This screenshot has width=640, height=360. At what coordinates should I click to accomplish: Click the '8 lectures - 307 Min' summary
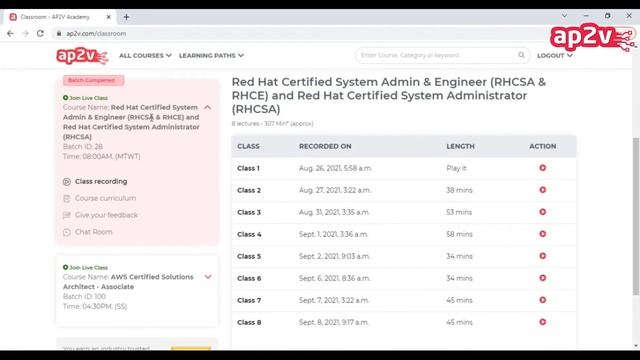tap(272, 123)
